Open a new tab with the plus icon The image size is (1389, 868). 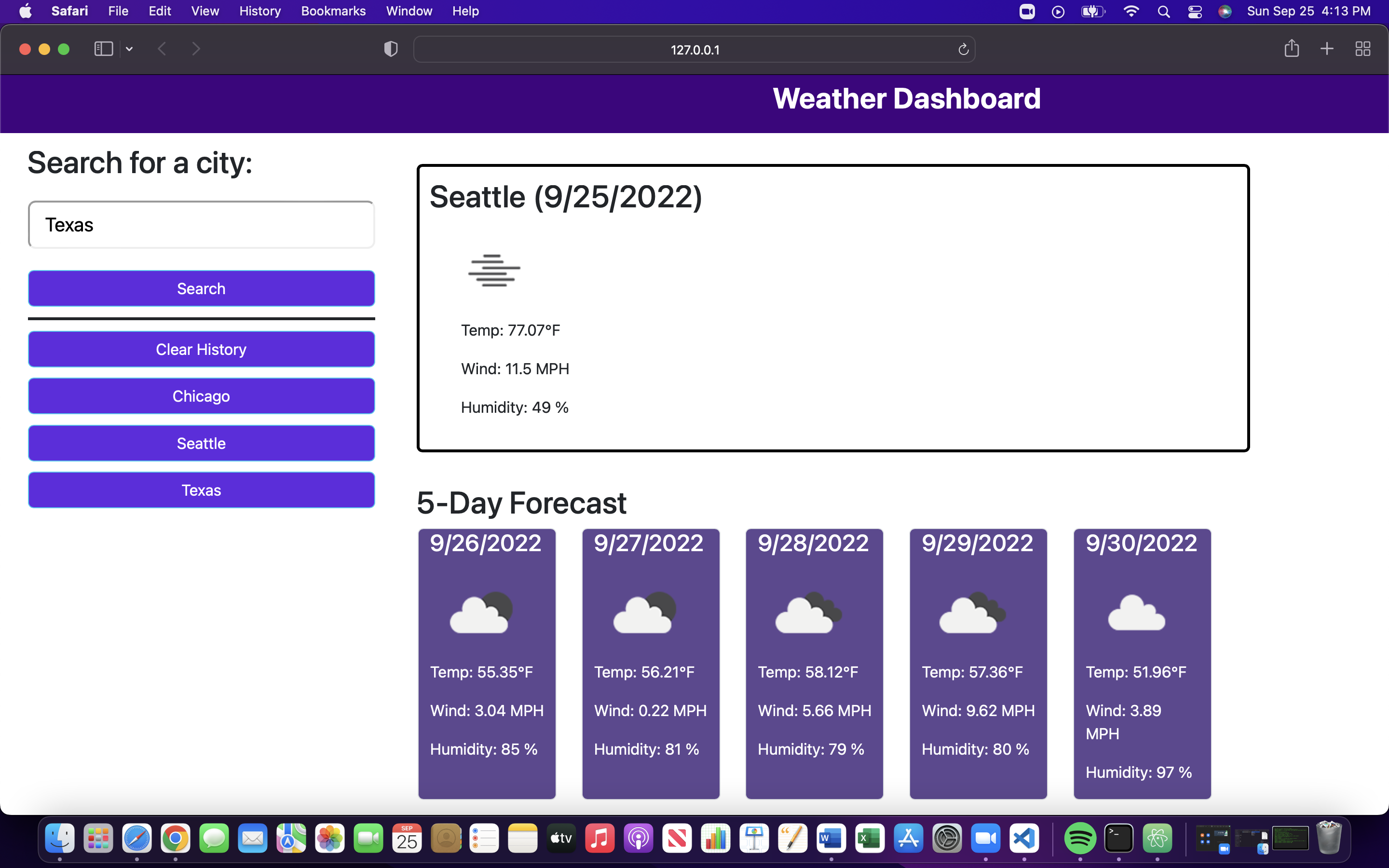tap(1326, 49)
